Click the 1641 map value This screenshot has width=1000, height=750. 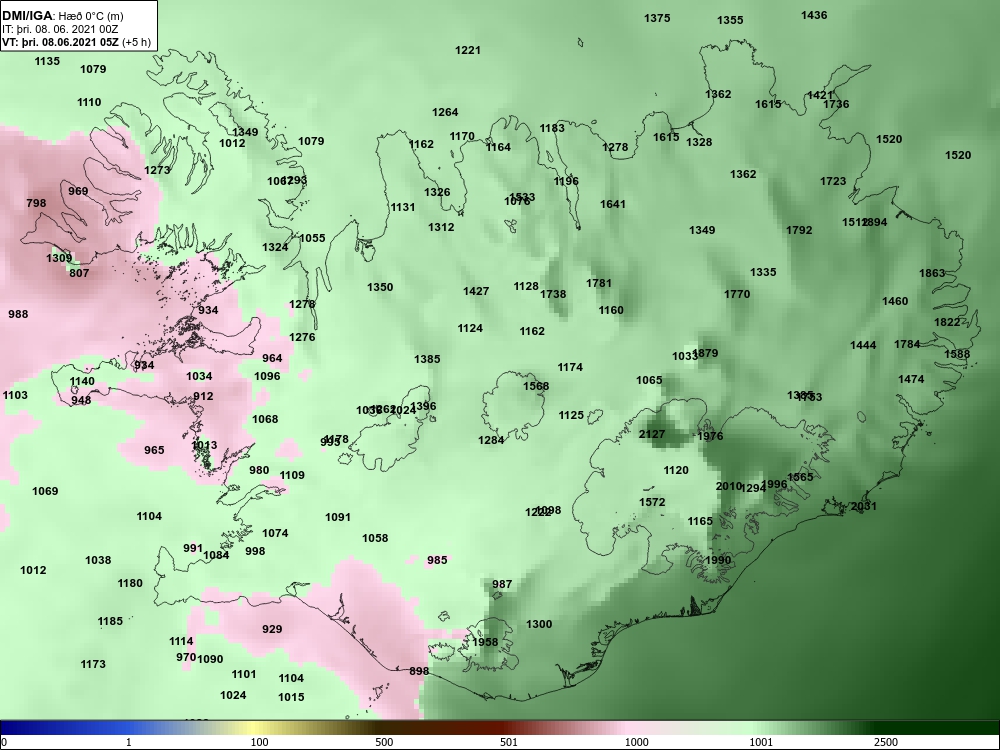pos(613,205)
